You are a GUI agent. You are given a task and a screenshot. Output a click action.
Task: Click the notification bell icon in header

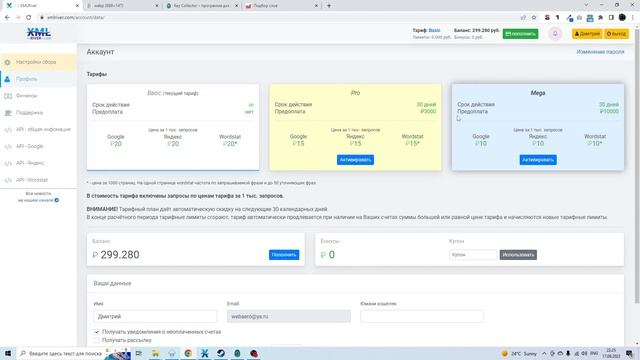tap(555, 34)
